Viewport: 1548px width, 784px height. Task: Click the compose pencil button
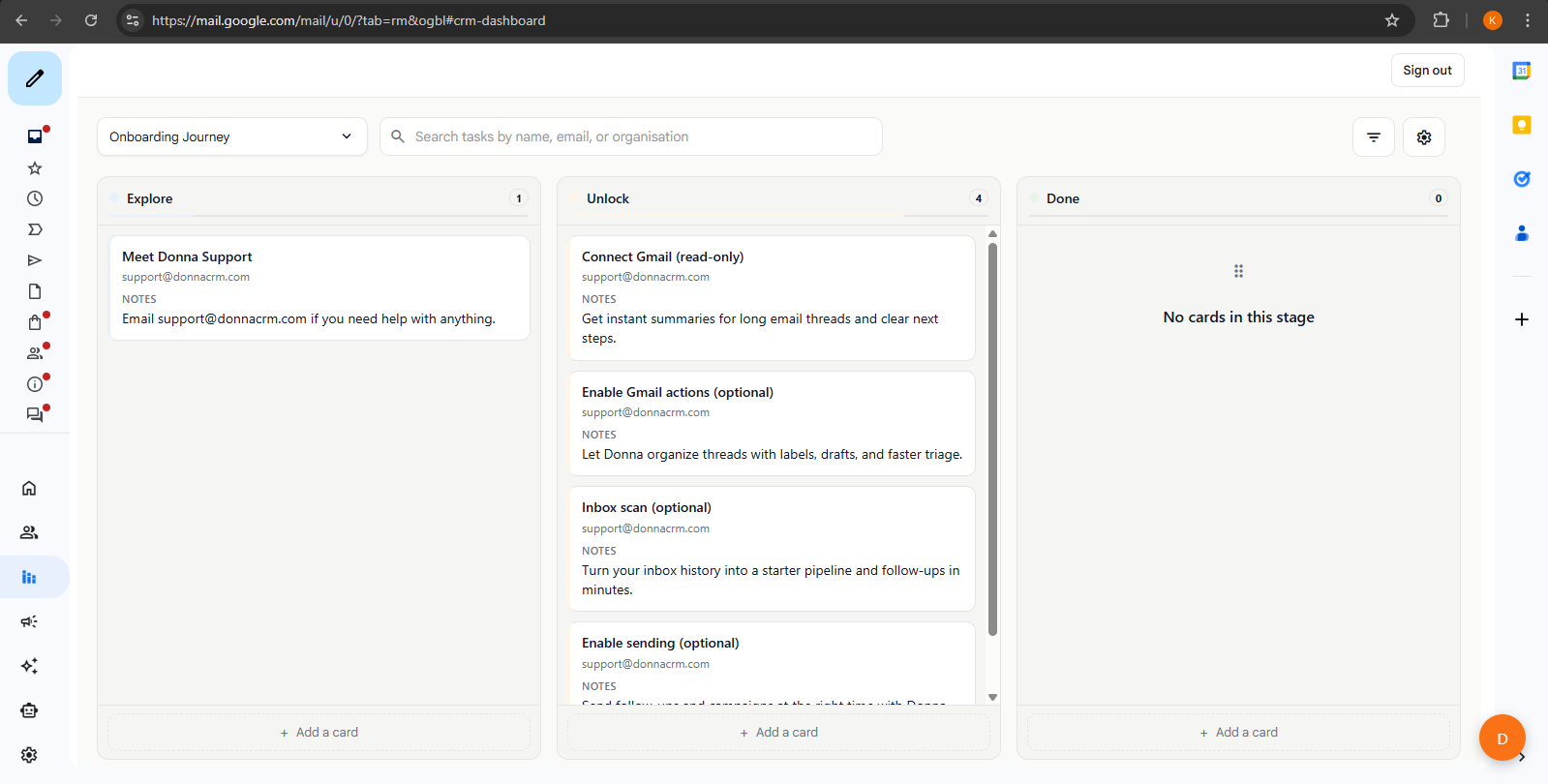pos(35,78)
